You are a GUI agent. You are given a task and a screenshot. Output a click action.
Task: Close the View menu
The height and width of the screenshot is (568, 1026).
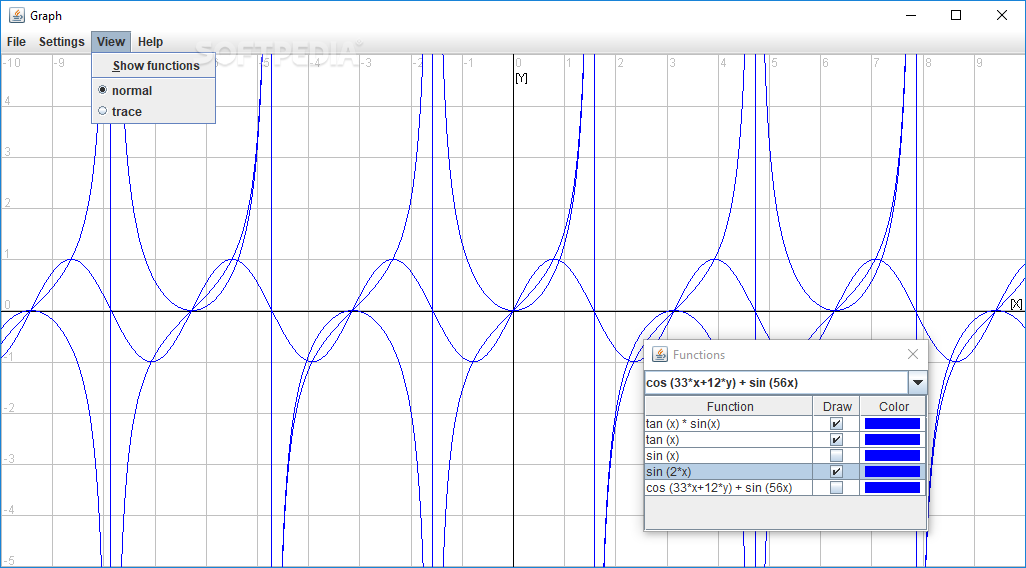click(111, 42)
